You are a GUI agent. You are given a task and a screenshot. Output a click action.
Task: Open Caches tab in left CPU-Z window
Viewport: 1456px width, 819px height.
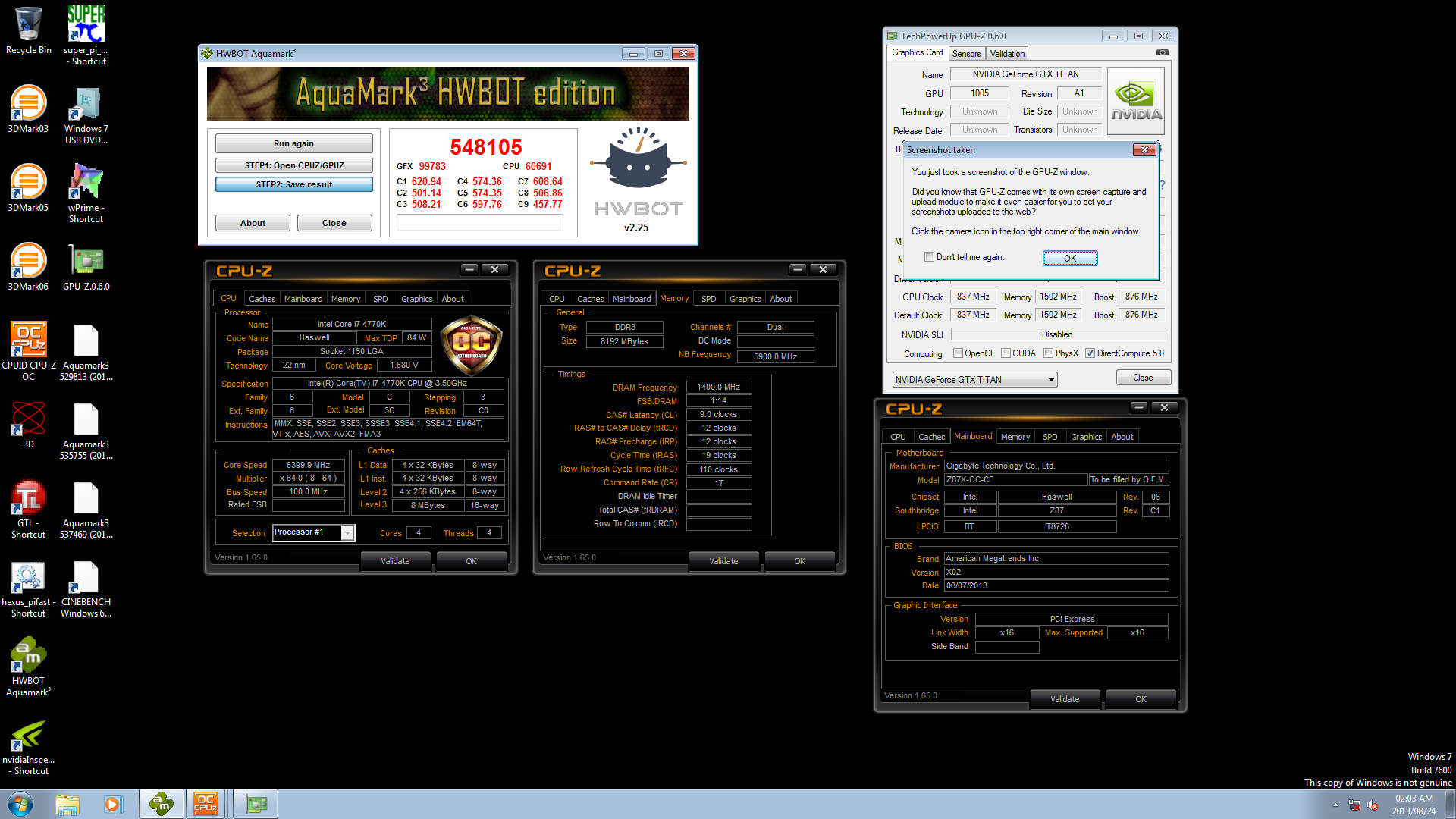pyautogui.click(x=262, y=299)
